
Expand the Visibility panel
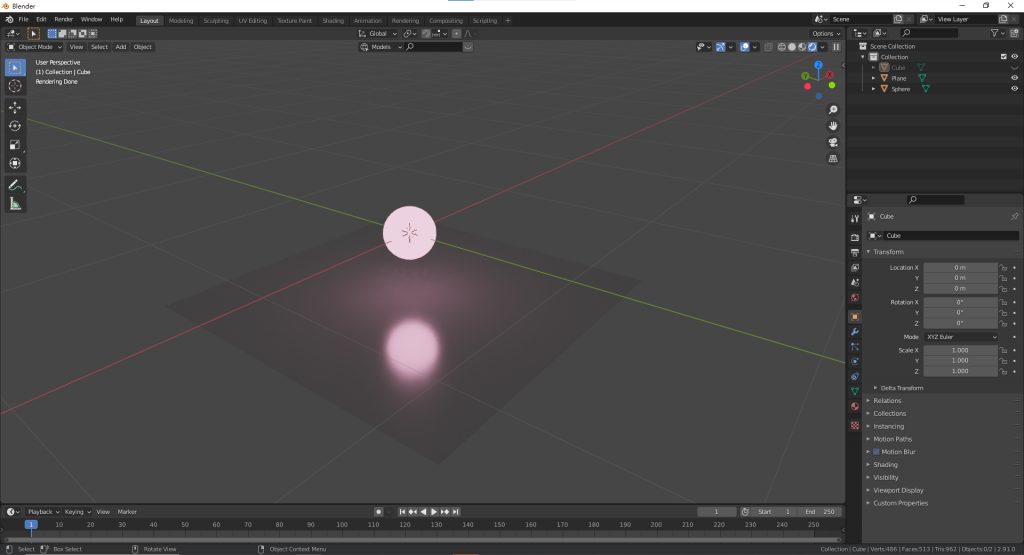[x=886, y=477]
